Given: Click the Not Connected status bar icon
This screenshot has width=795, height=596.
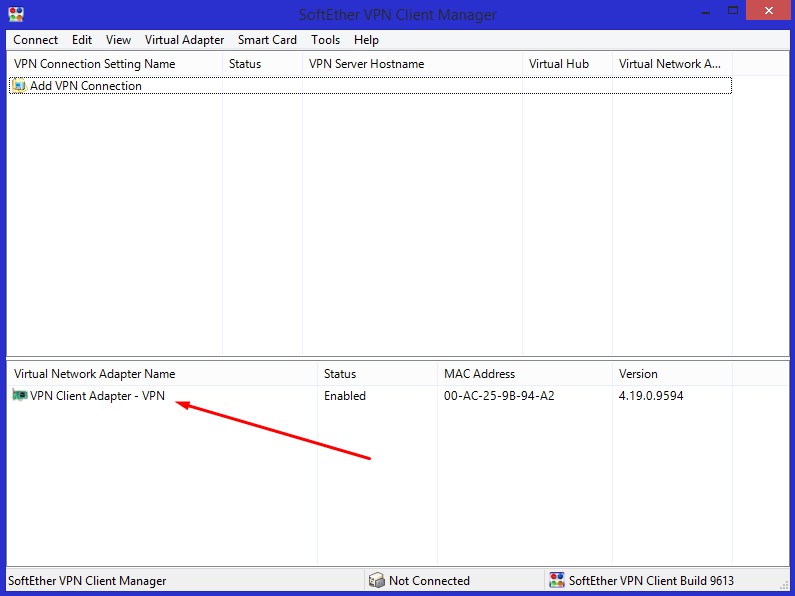Looking at the screenshot, I should pyautogui.click(x=377, y=580).
